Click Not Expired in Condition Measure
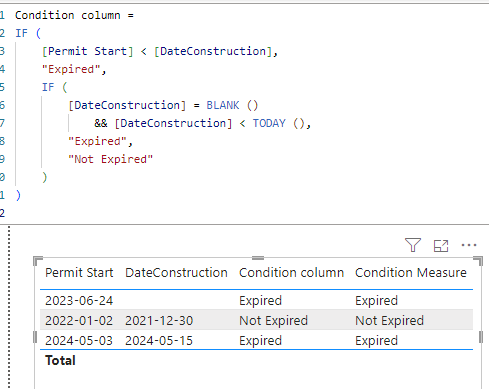This screenshot has height=389, width=489. 389,321
